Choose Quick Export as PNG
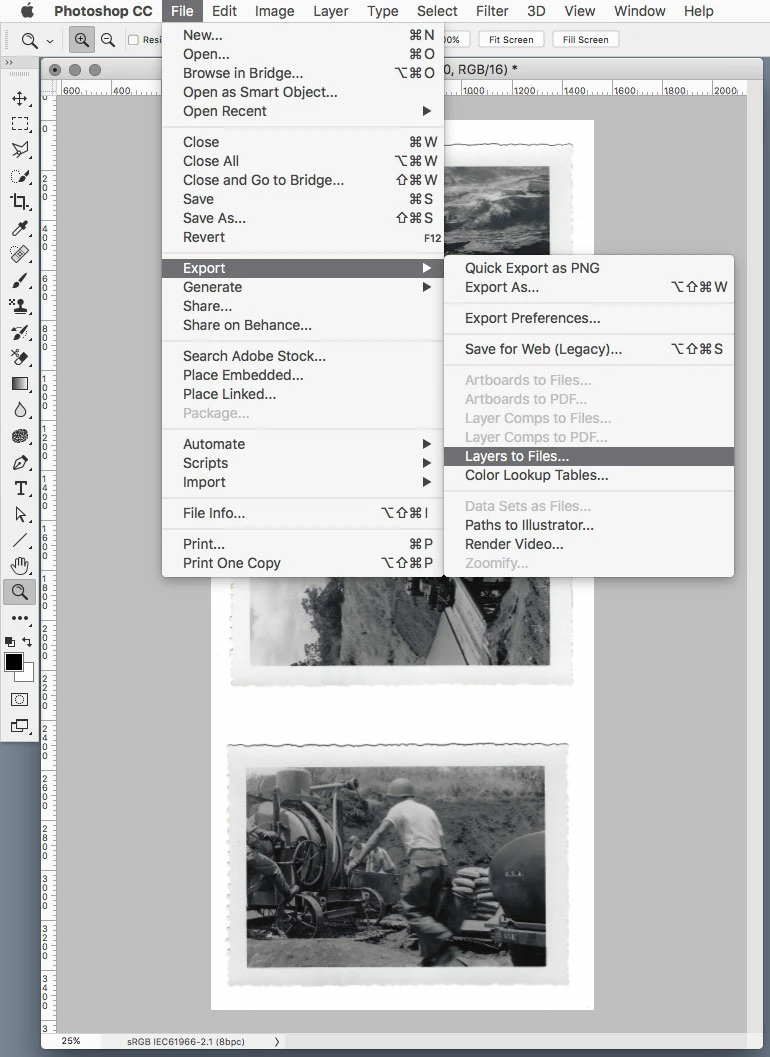This screenshot has width=770, height=1057. (x=589, y=268)
